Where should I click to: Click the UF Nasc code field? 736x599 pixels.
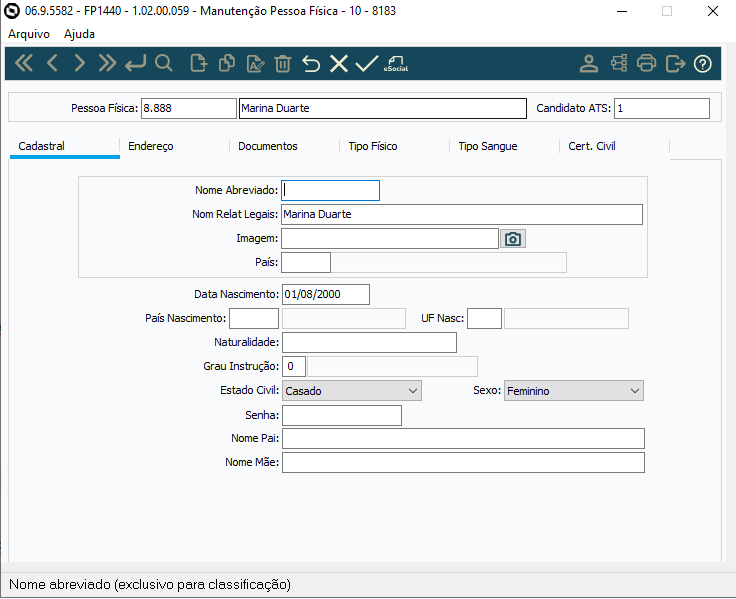coord(484,318)
